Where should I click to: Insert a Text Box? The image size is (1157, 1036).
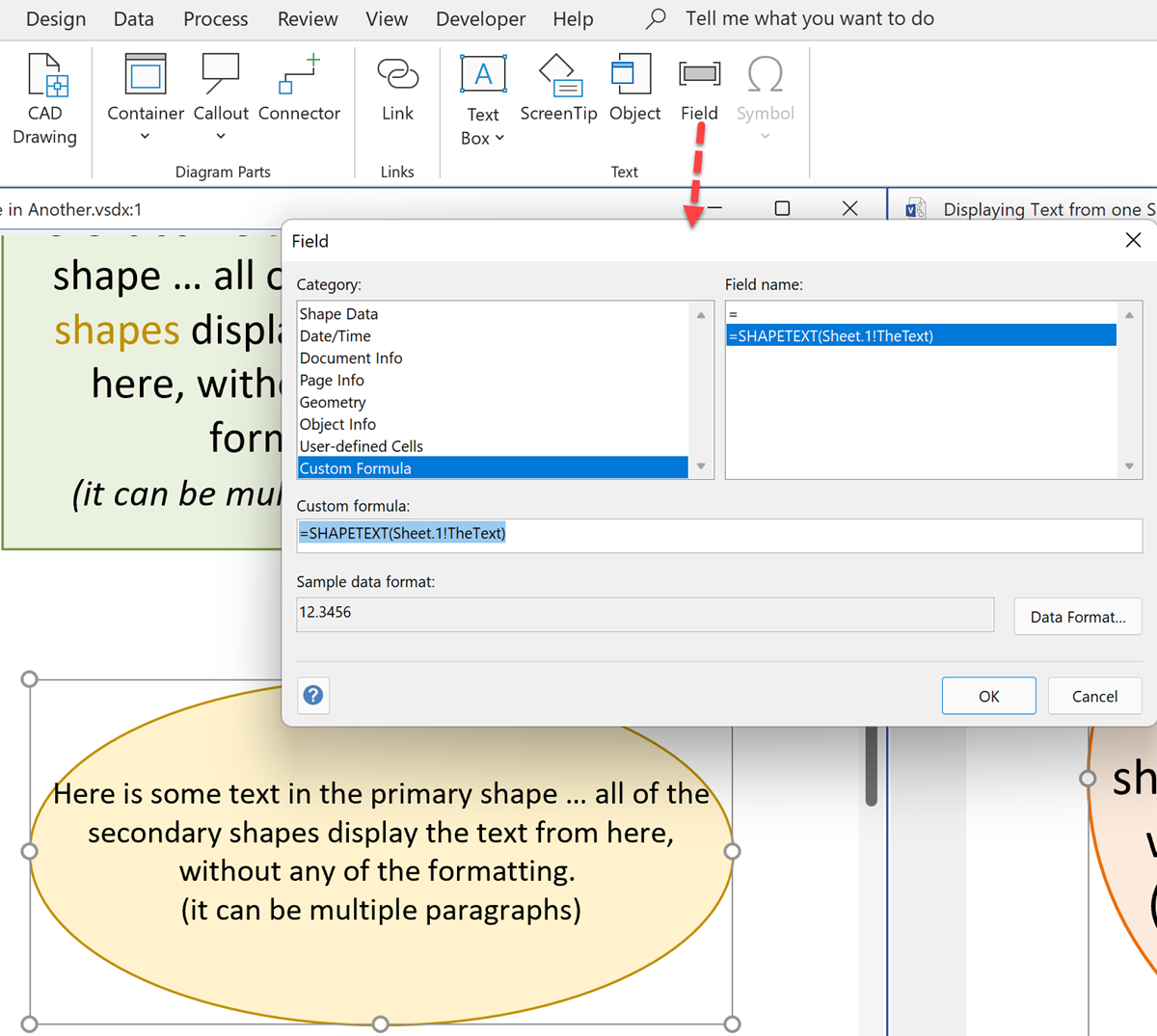(x=482, y=77)
